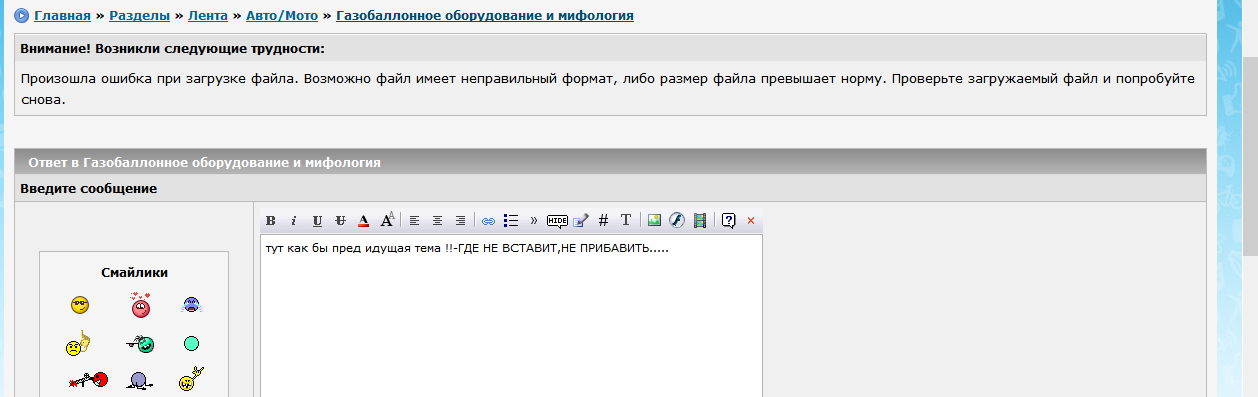
Task: Click the 'Внимание! Возникли следующие трудности:' heading
Action: click(x=172, y=48)
